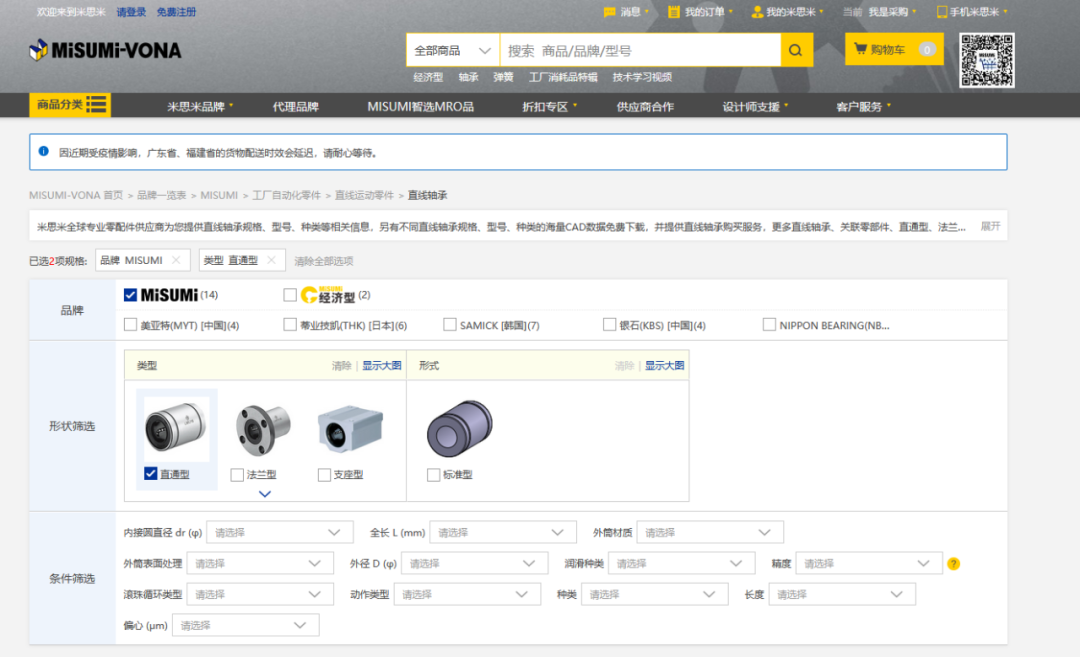Open 消息 messages icon
This screenshot has width=1080, height=657.
tap(626, 12)
